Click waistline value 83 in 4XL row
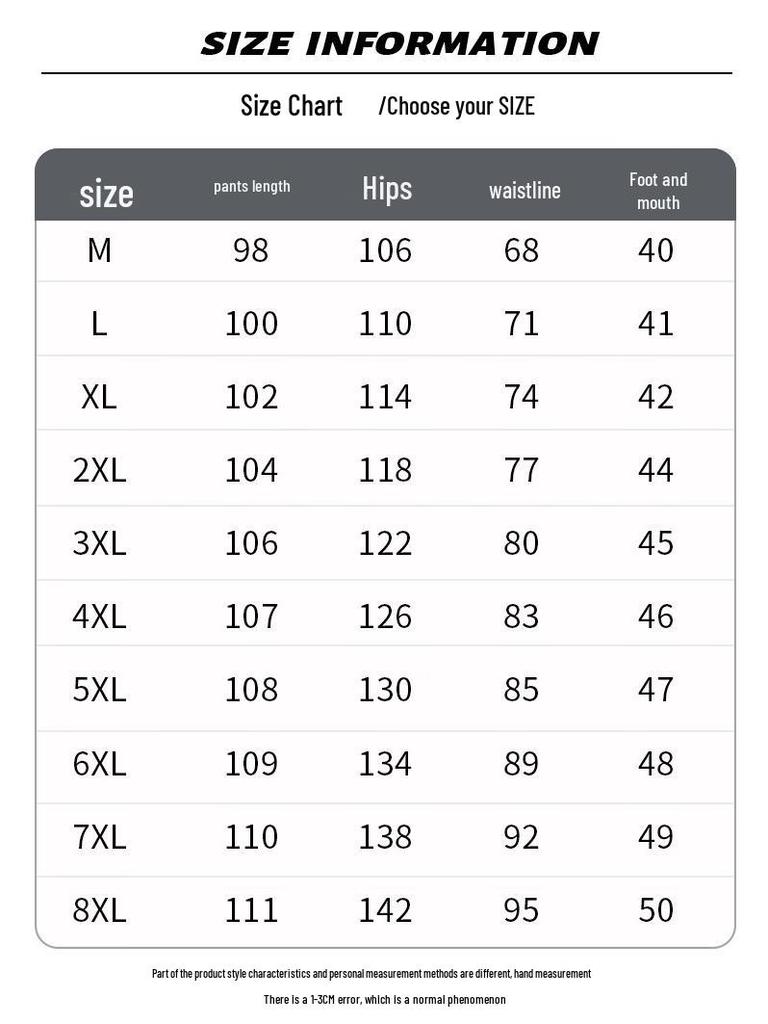This screenshot has width=768, height=1024. click(x=521, y=617)
